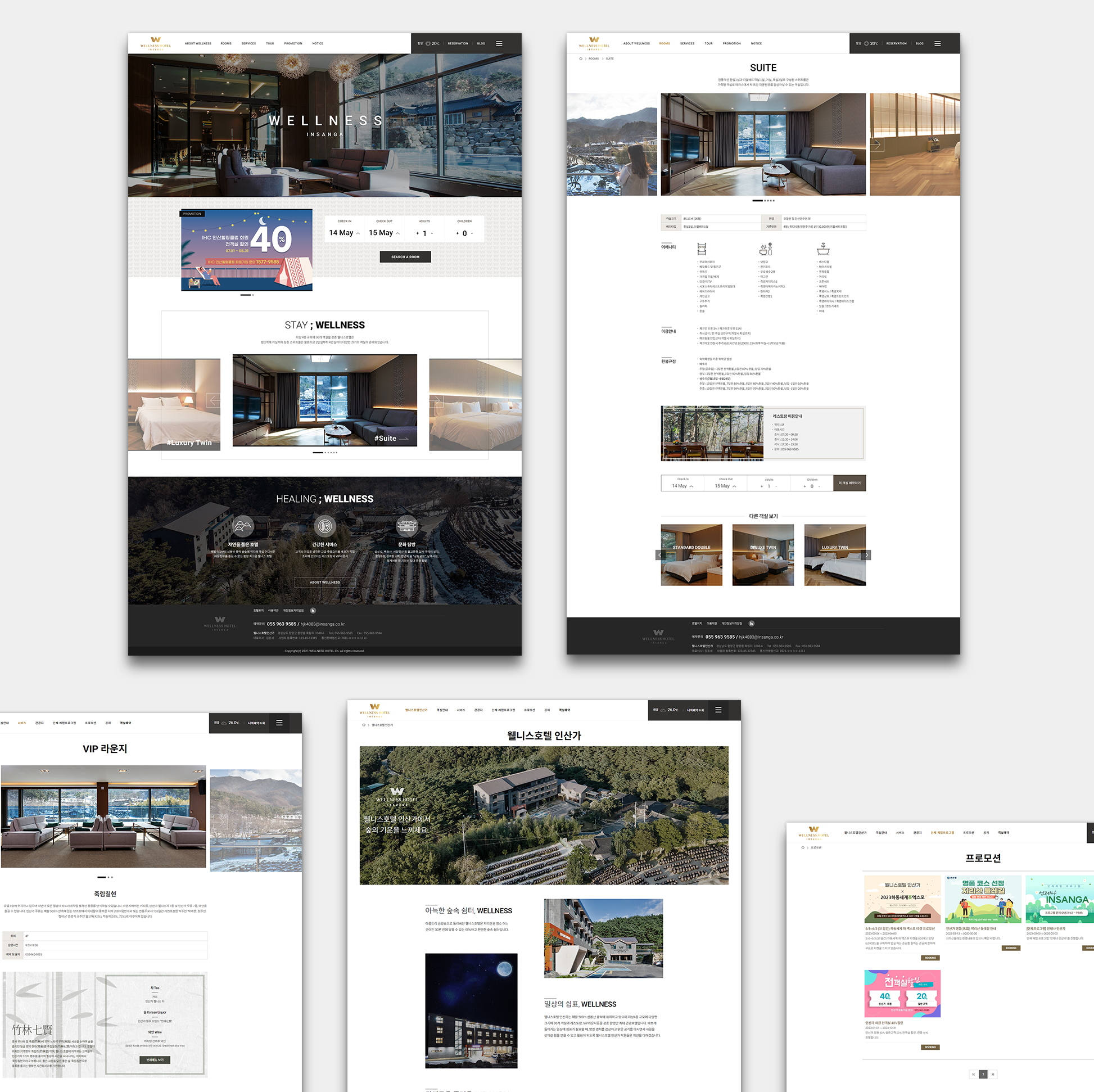Click #Luxury Twin room card on home page
The image size is (1094, 1092).
[x=174, y=404]
